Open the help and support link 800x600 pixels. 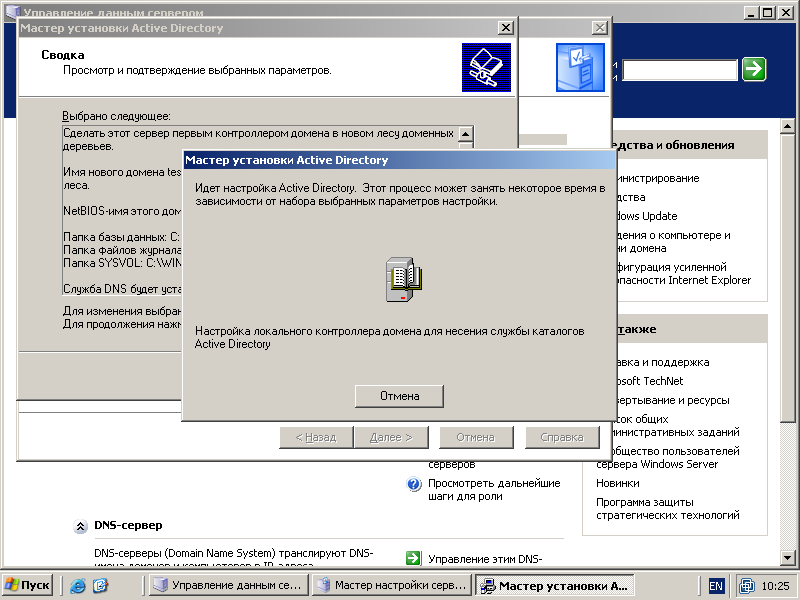point(662,362)
